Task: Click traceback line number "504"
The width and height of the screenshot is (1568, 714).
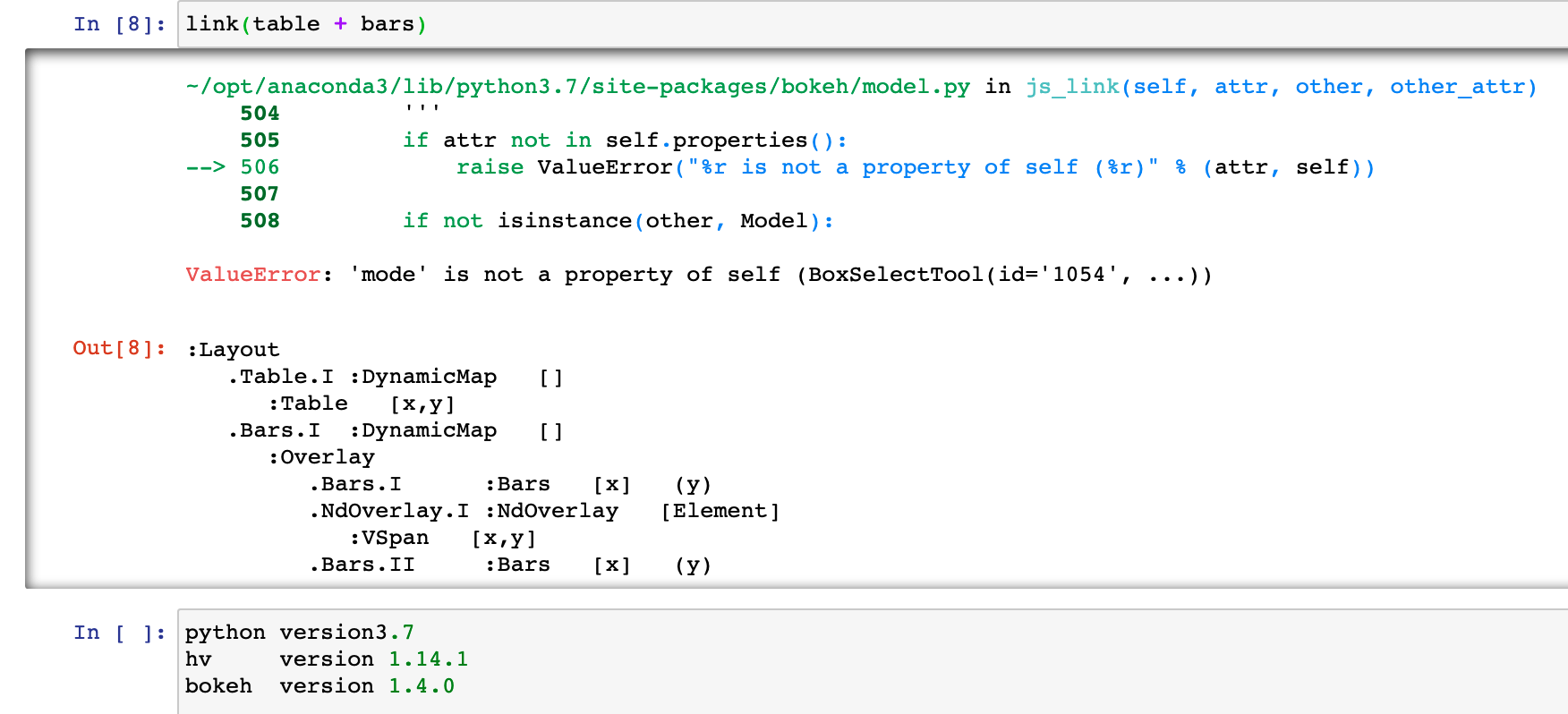Action: coord(260,114)
